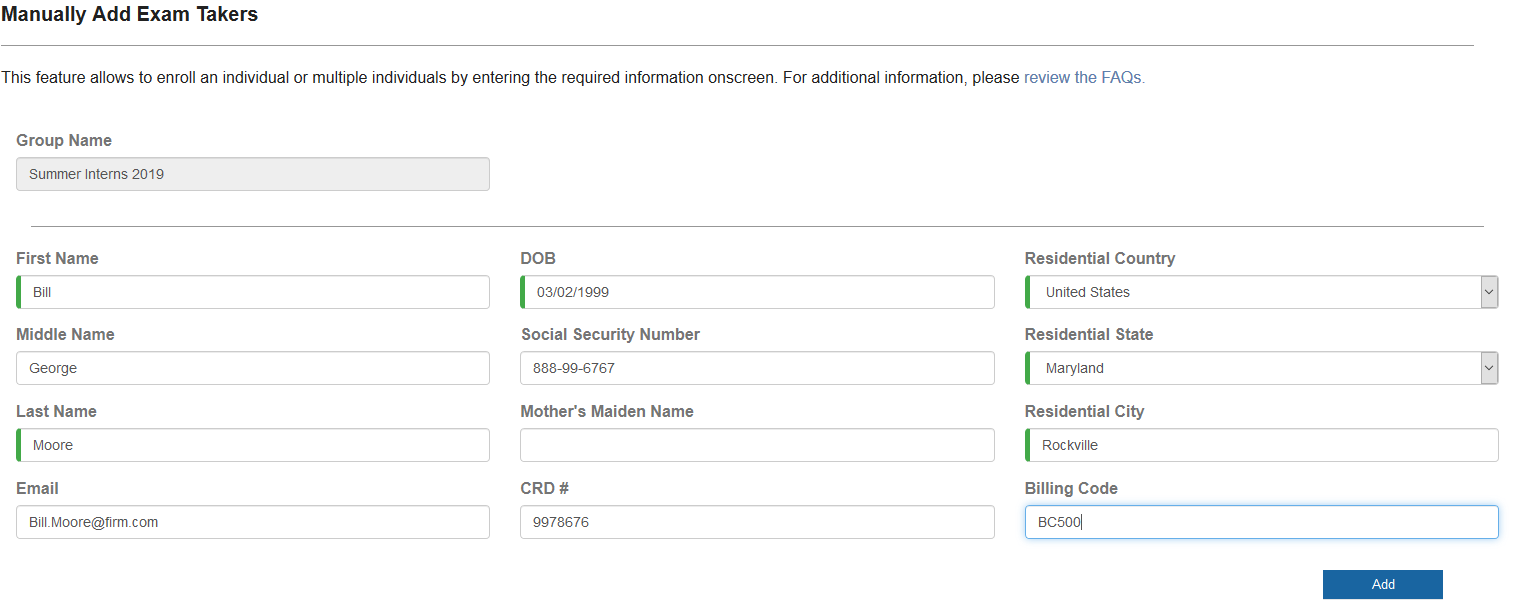
Task: Click the Billing Code label text
Action: [x=1071, y=488]
